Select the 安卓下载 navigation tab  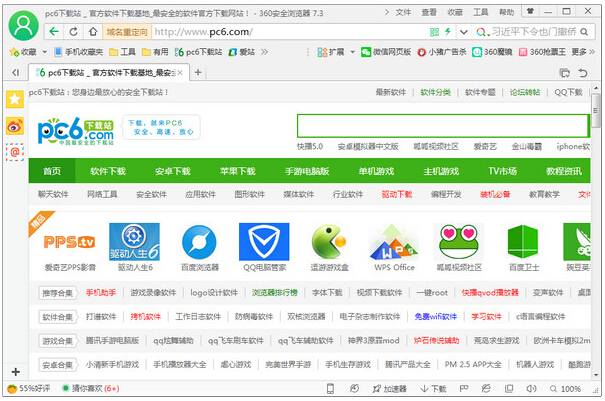(173, 171)
